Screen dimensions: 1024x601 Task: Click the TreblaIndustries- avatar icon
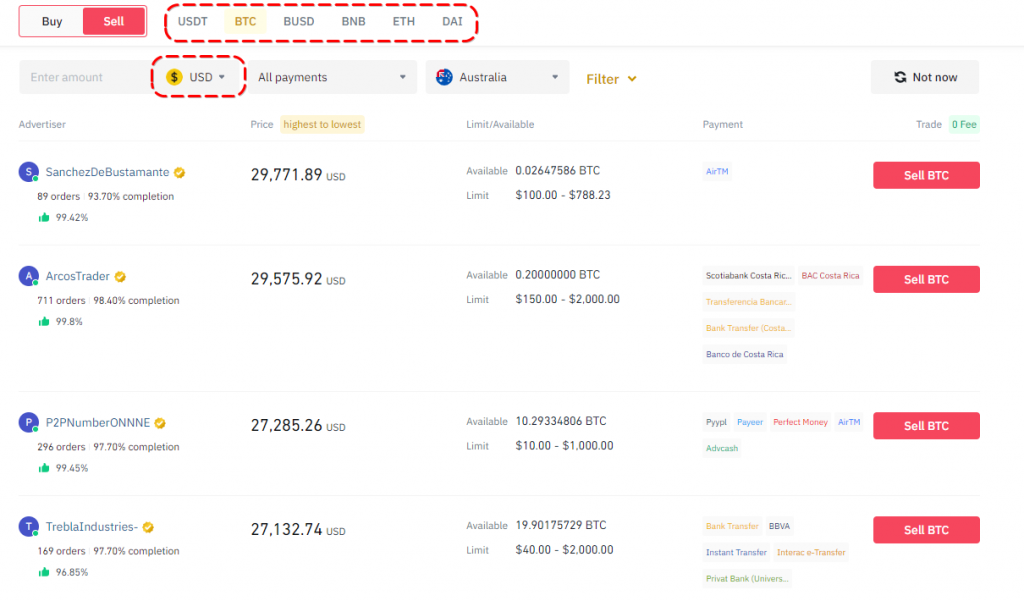click(28, 527)
